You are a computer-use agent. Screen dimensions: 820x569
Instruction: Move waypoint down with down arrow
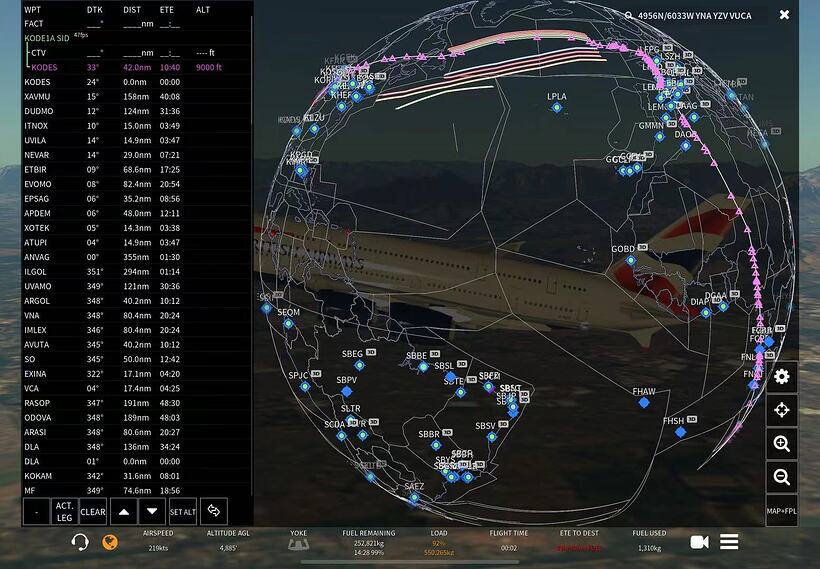point(152,511)
